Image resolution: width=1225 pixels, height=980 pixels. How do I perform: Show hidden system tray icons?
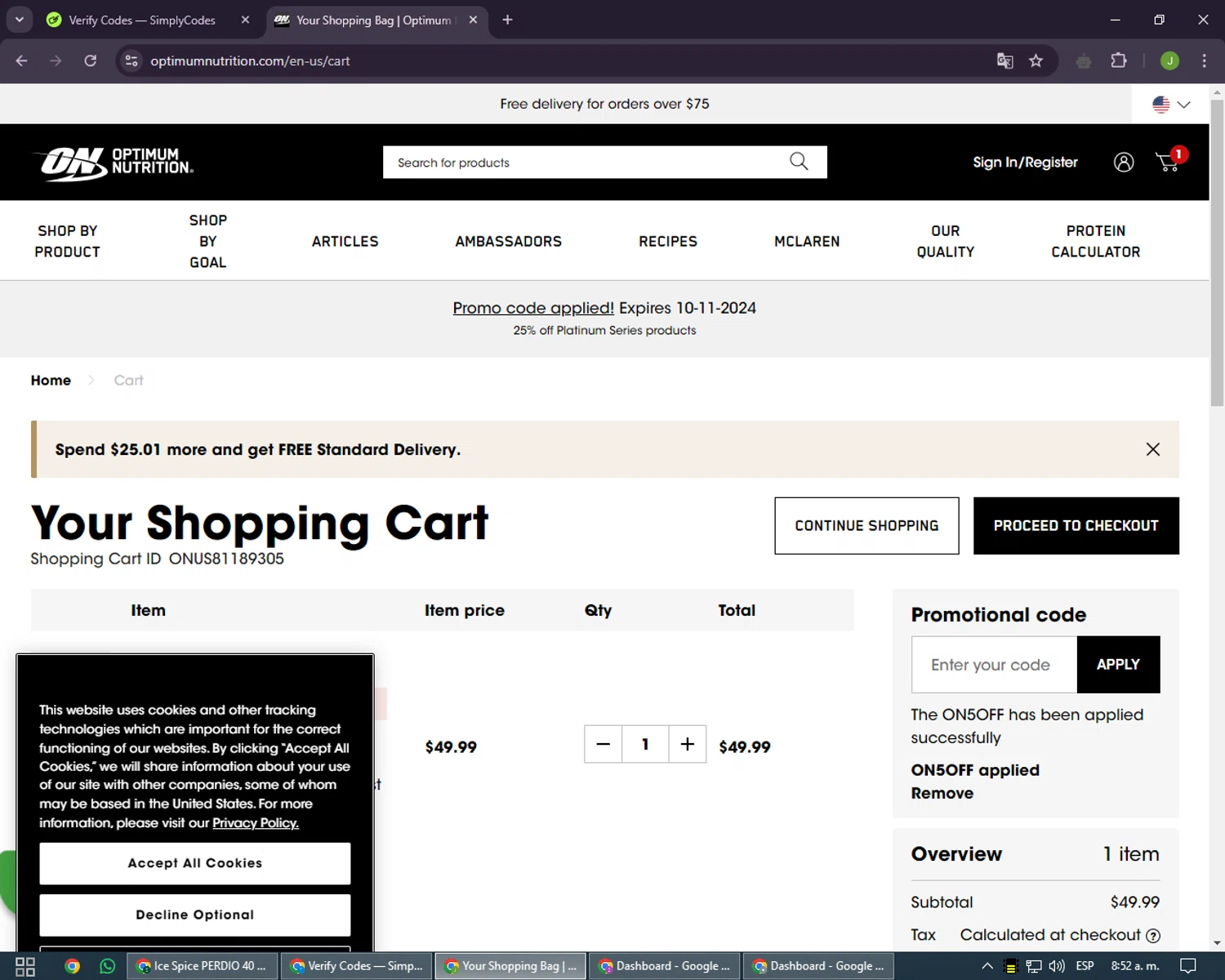pos(987,966)
